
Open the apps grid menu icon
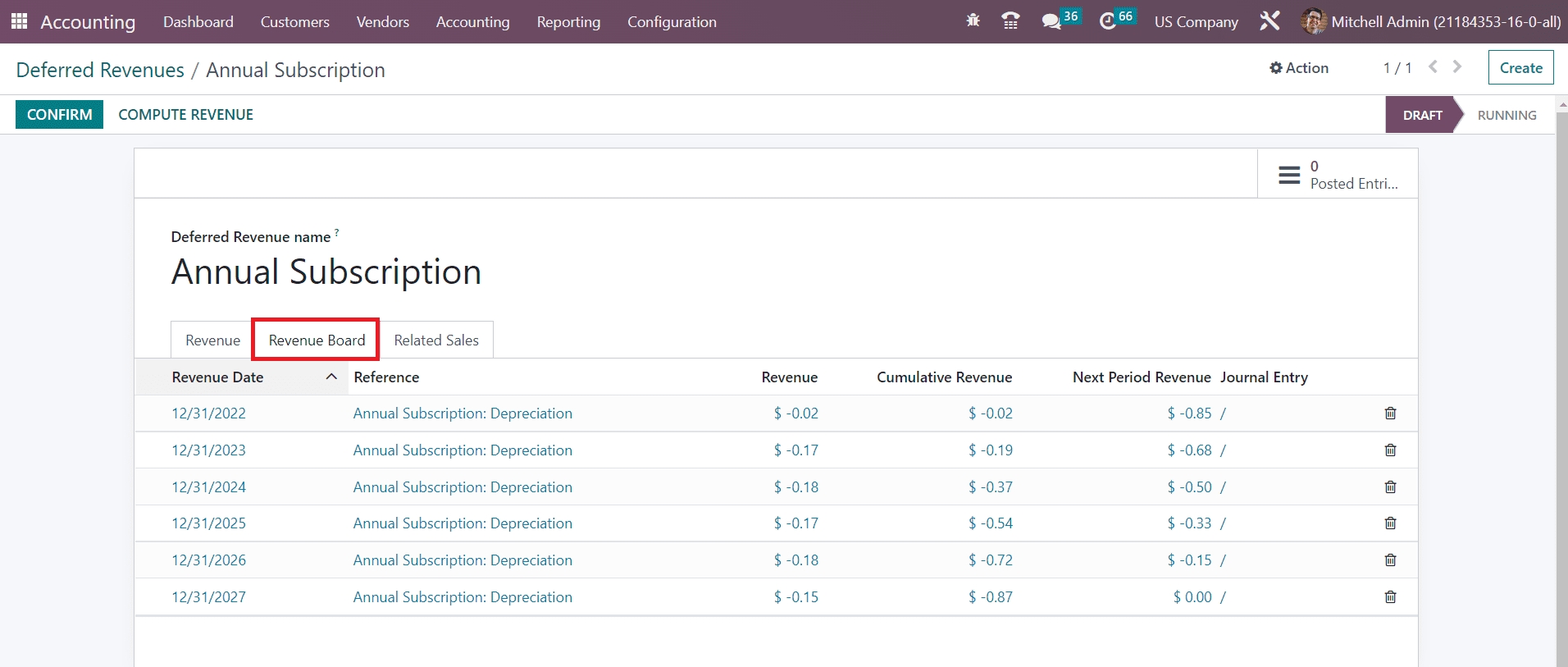tap(19, 21)
